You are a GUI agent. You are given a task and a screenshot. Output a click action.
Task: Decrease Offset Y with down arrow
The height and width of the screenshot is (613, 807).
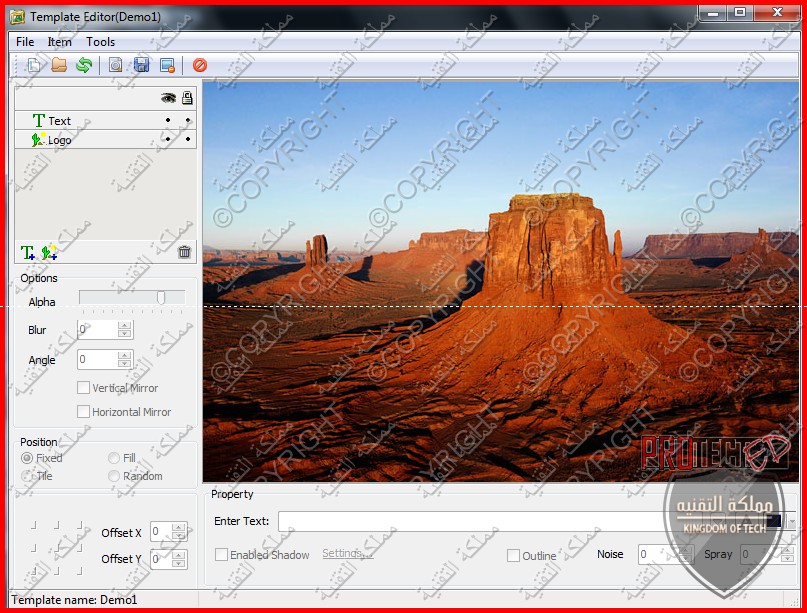tap(179, 563)
